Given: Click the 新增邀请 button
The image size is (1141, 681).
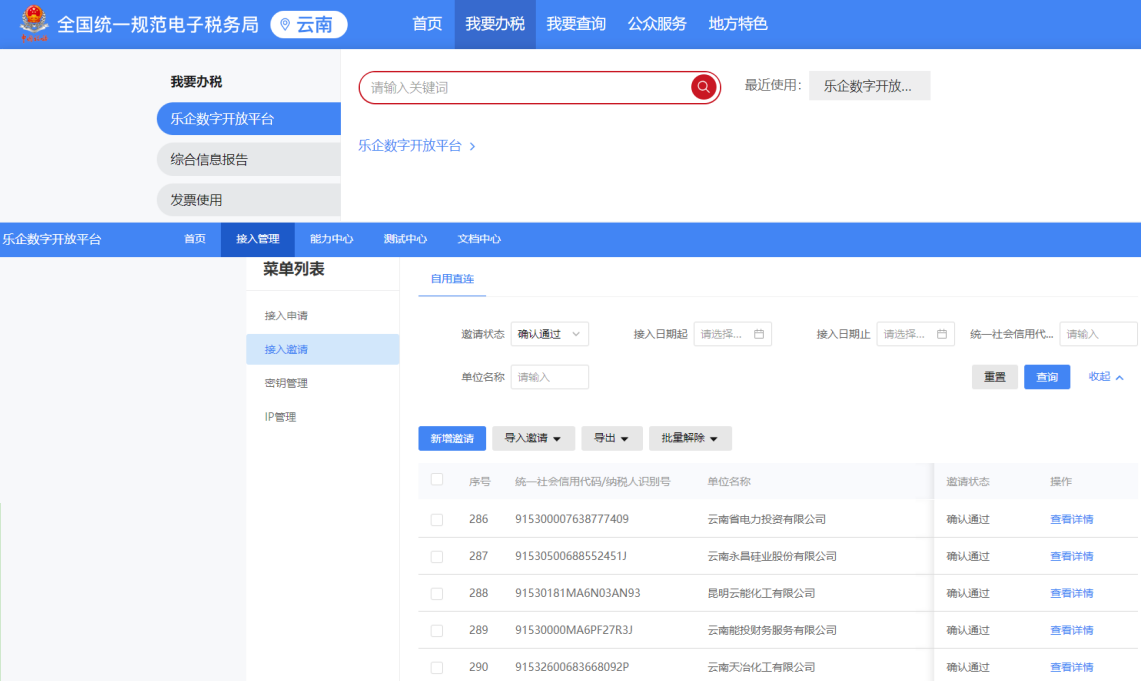Looking at the screenshot, I should [x=452, y=438].
